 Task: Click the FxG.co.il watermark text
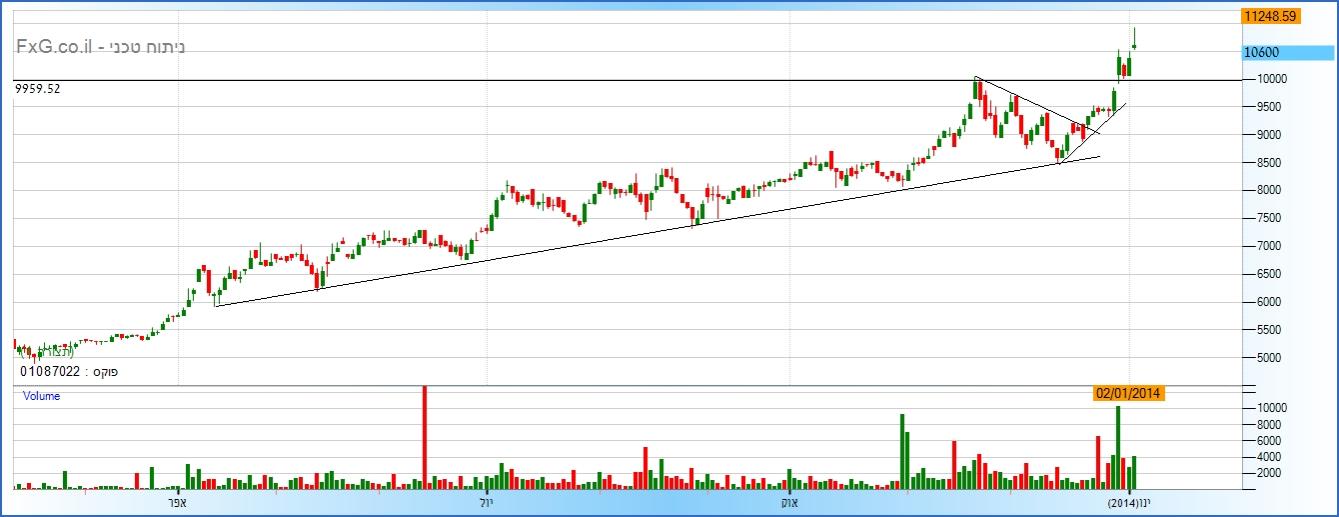coord(56,47)
